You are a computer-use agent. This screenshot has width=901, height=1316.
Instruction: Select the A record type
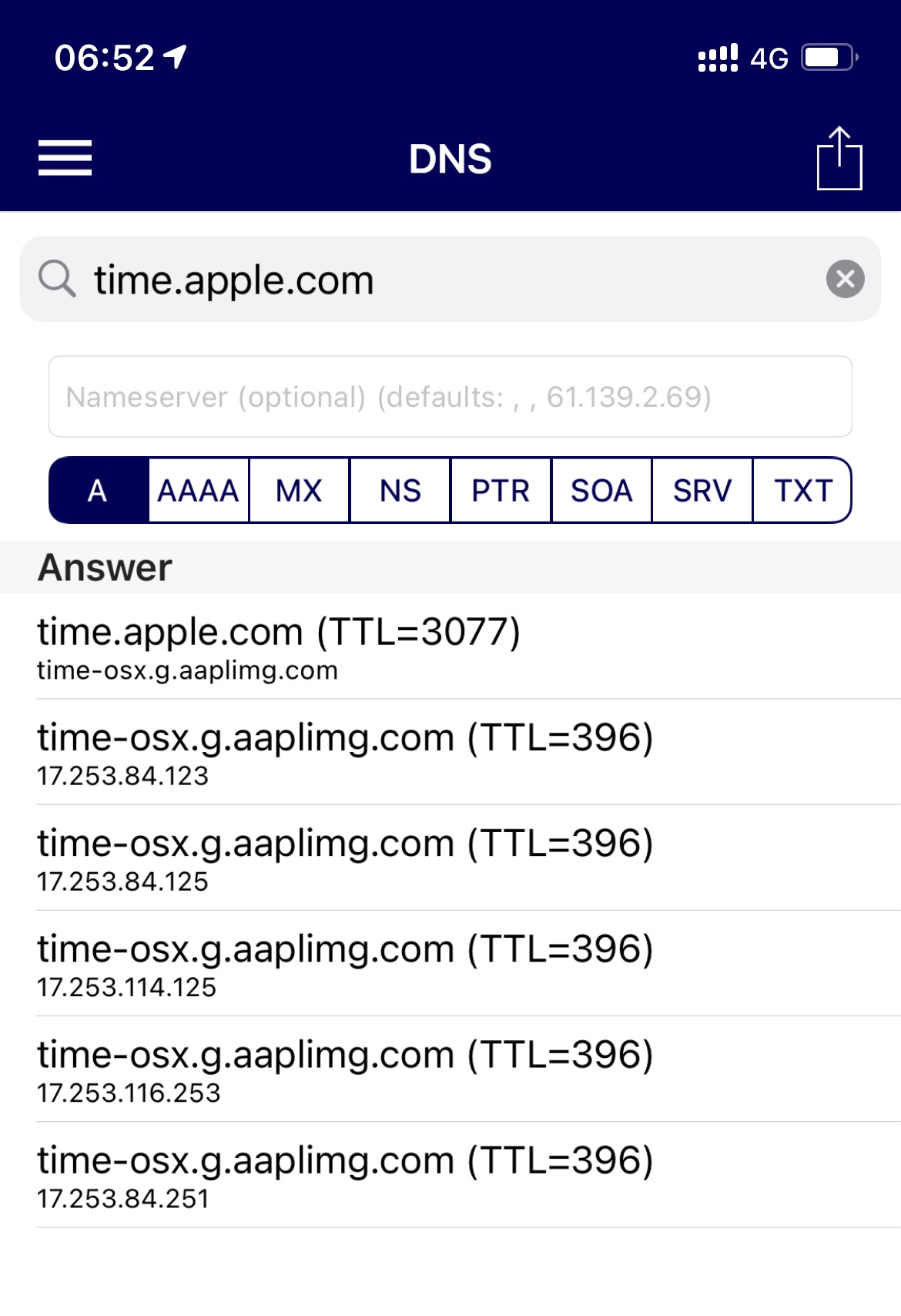(99, 491)
